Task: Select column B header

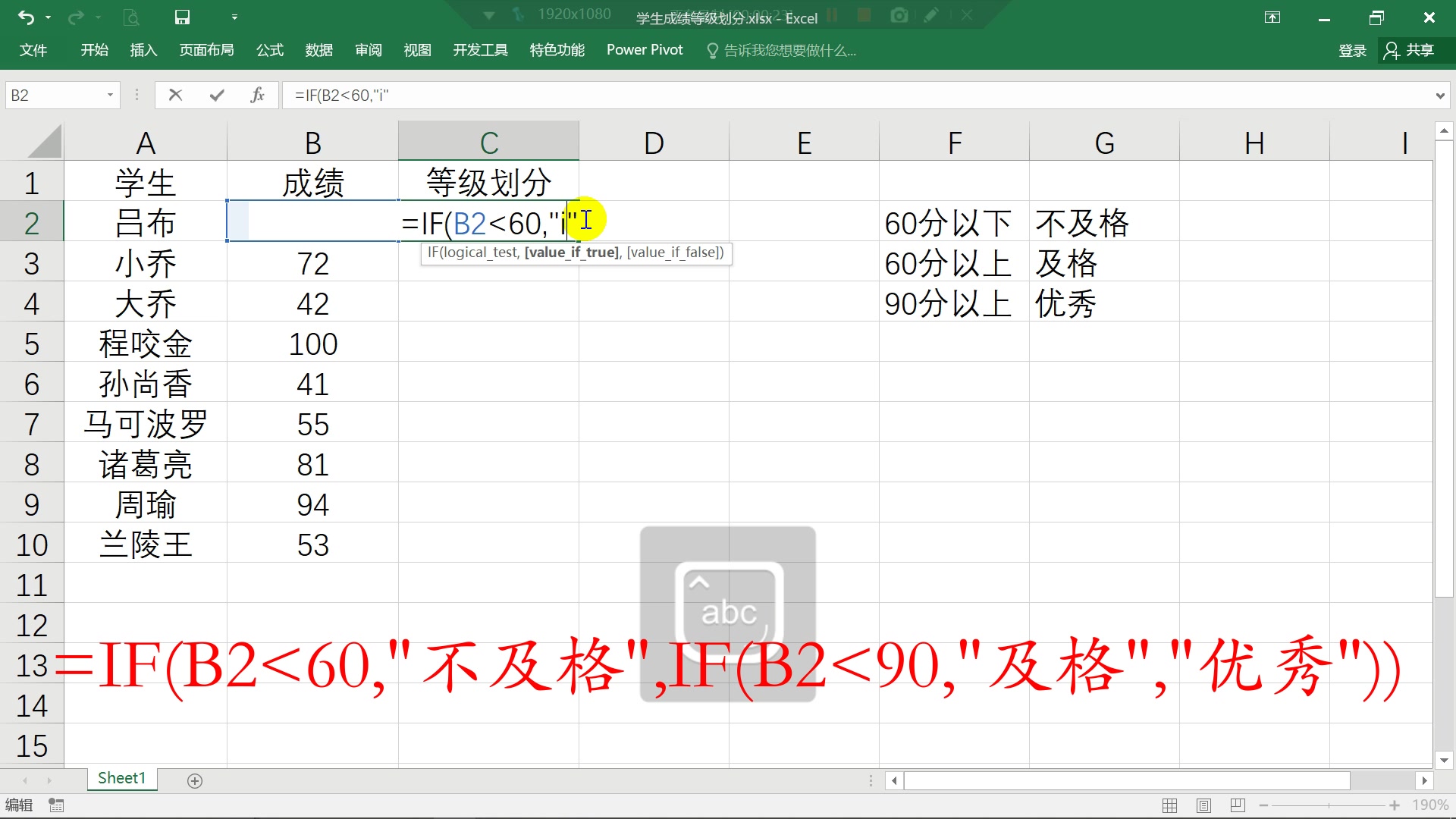Action: point(312,142)
